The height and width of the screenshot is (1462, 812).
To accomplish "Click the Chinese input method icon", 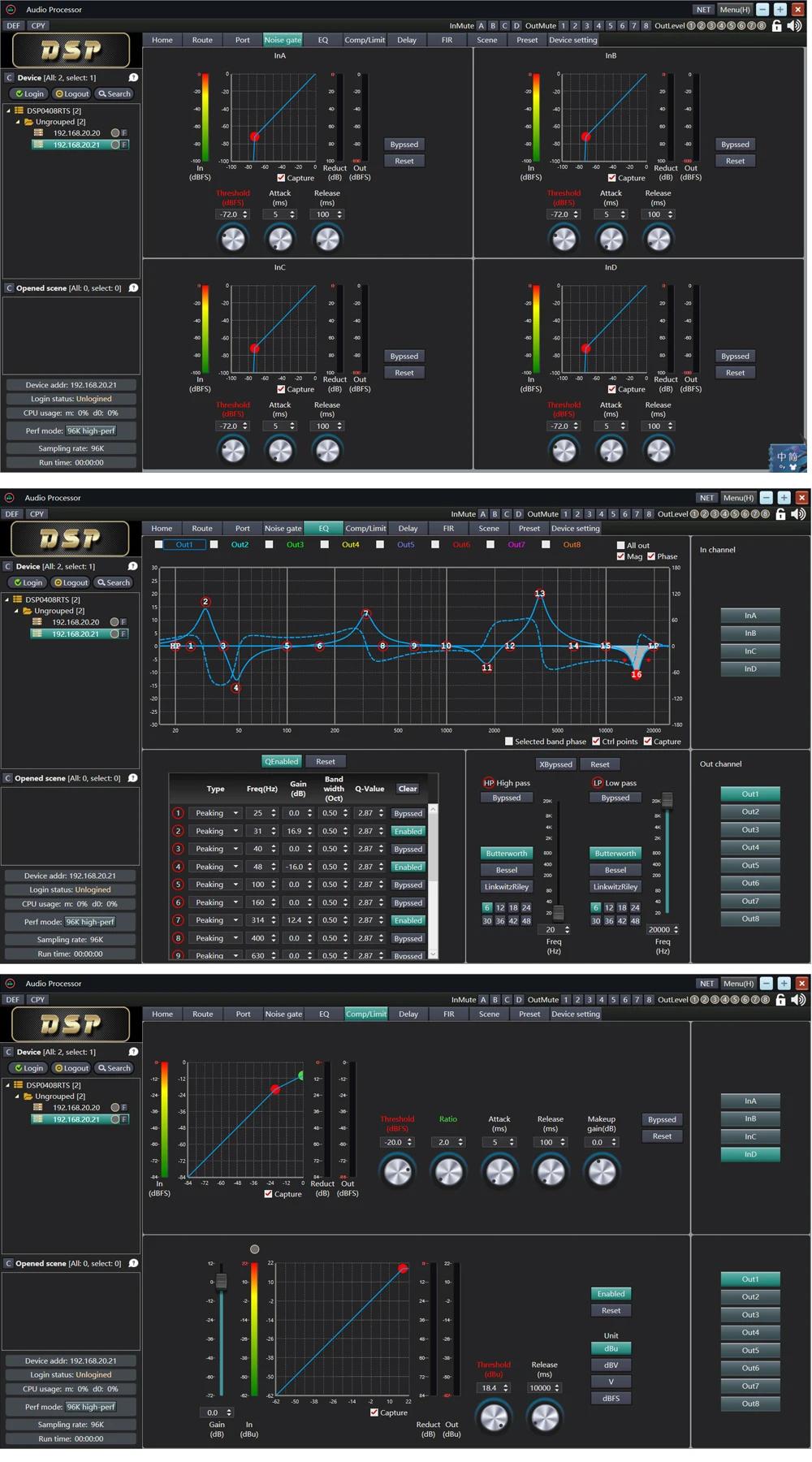I will click(x=787, y=459).
